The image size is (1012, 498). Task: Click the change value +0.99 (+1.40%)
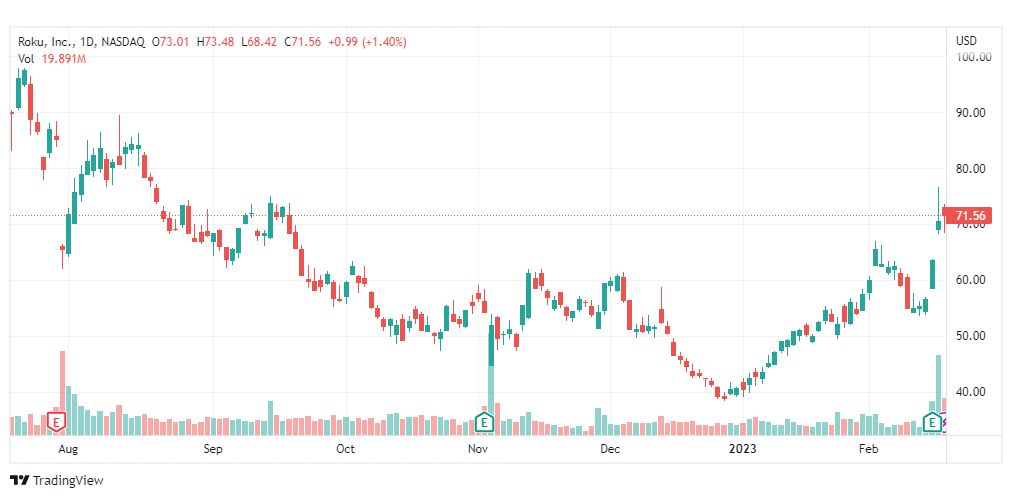pos(367,42)
